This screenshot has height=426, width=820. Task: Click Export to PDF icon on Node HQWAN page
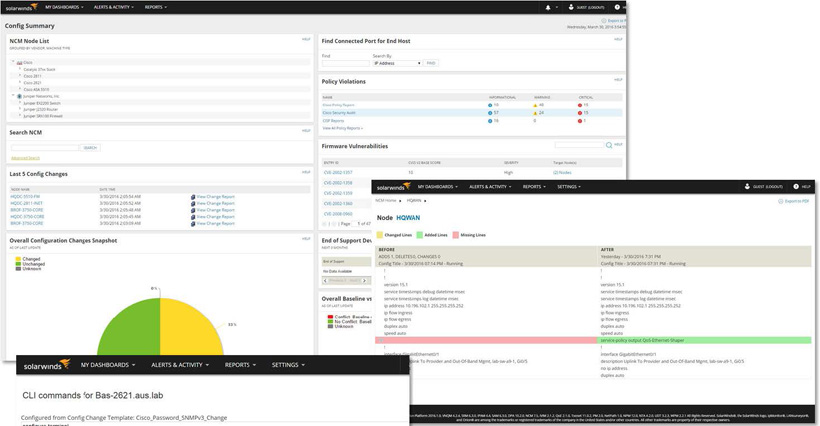(x=780, y=201)
